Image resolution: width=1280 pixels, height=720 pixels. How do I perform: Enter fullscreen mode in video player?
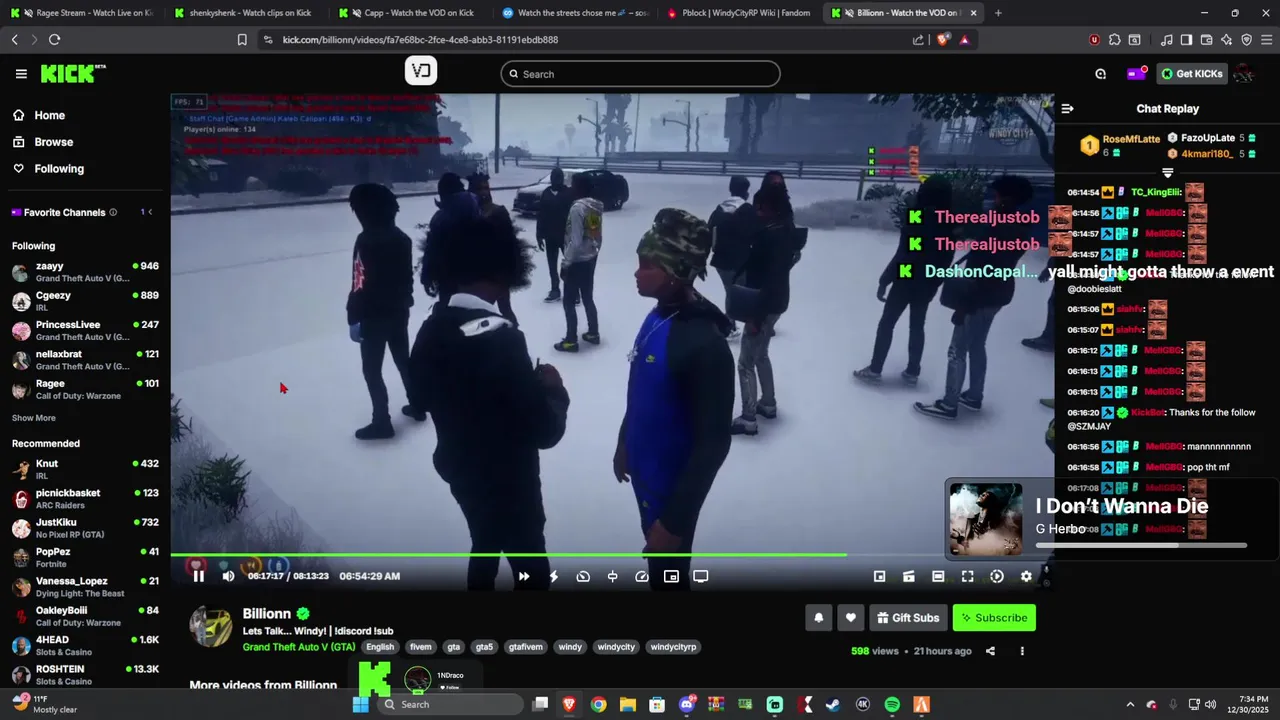[x=967, y=576]
